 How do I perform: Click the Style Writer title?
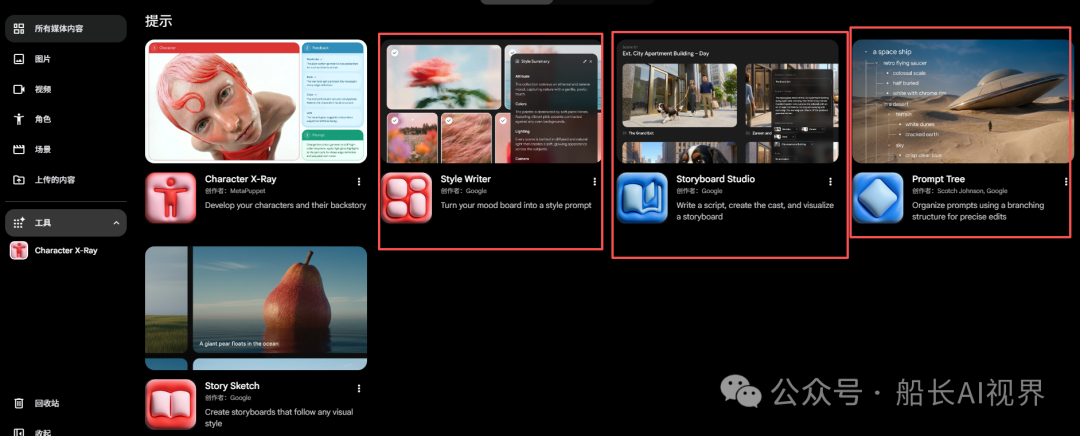click(x=466, y=179)
